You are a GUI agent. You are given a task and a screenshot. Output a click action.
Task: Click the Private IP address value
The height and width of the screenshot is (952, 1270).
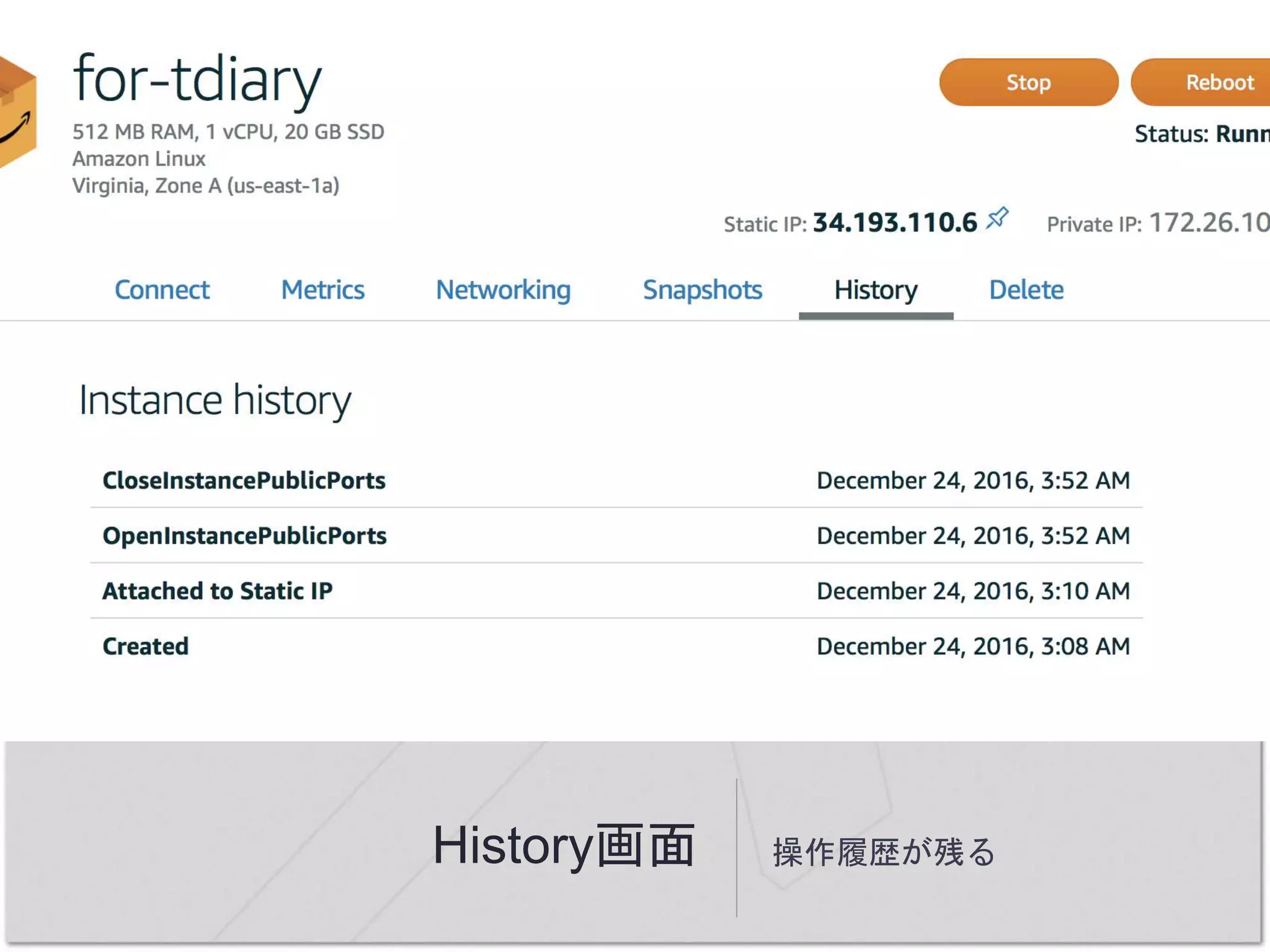1208,223
